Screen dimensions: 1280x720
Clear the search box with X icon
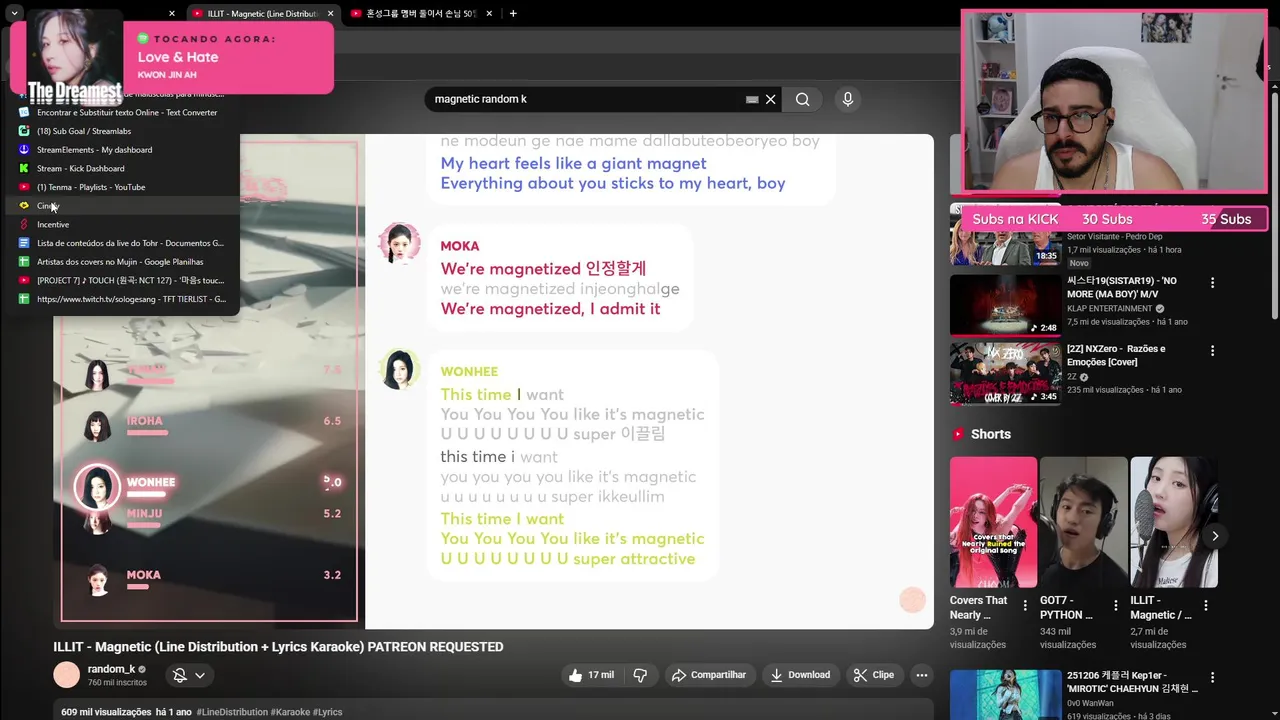(770, 99)
